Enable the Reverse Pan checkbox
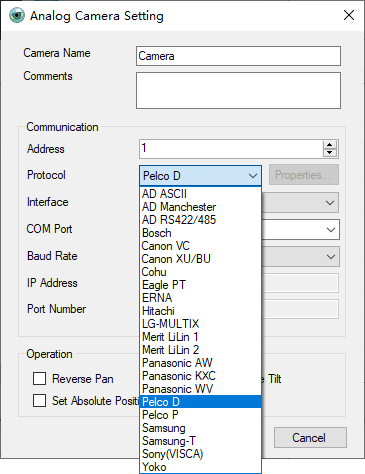This screenshot has height=474, width=365. (39, 379)
